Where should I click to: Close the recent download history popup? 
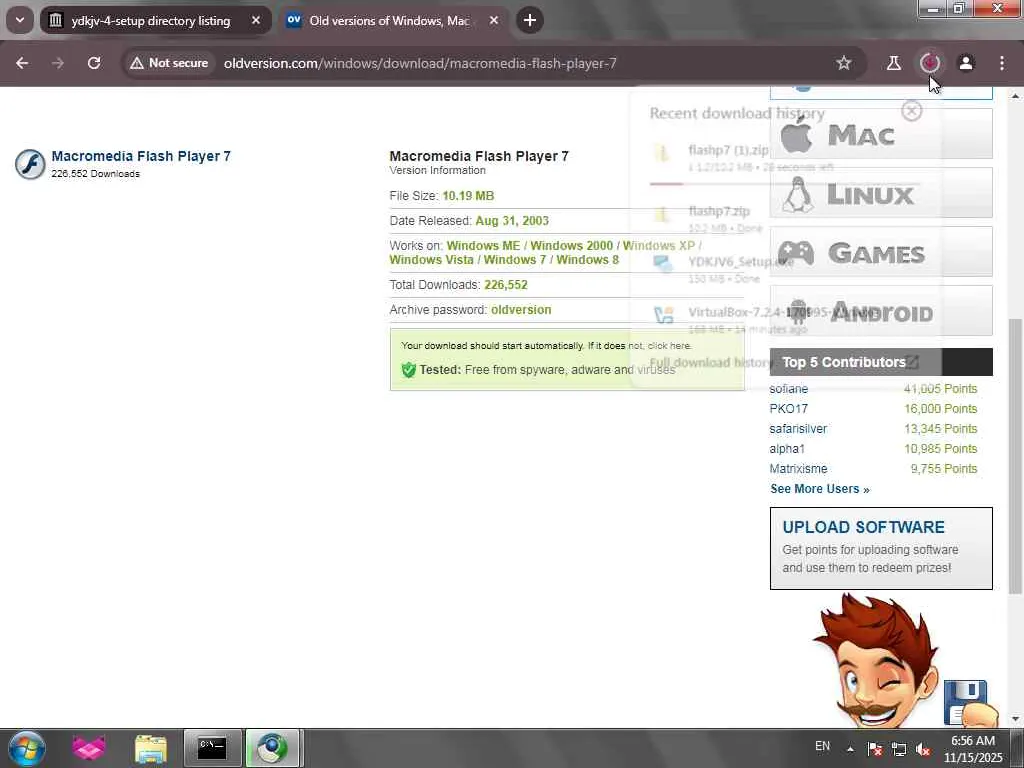(912, 111)
